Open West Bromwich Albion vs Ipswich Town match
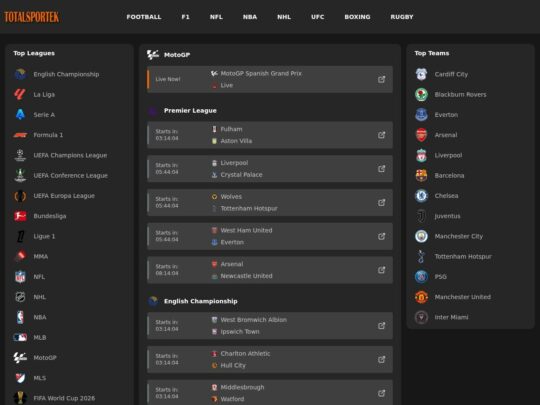540x405 pixels. (x=270, y=326)
